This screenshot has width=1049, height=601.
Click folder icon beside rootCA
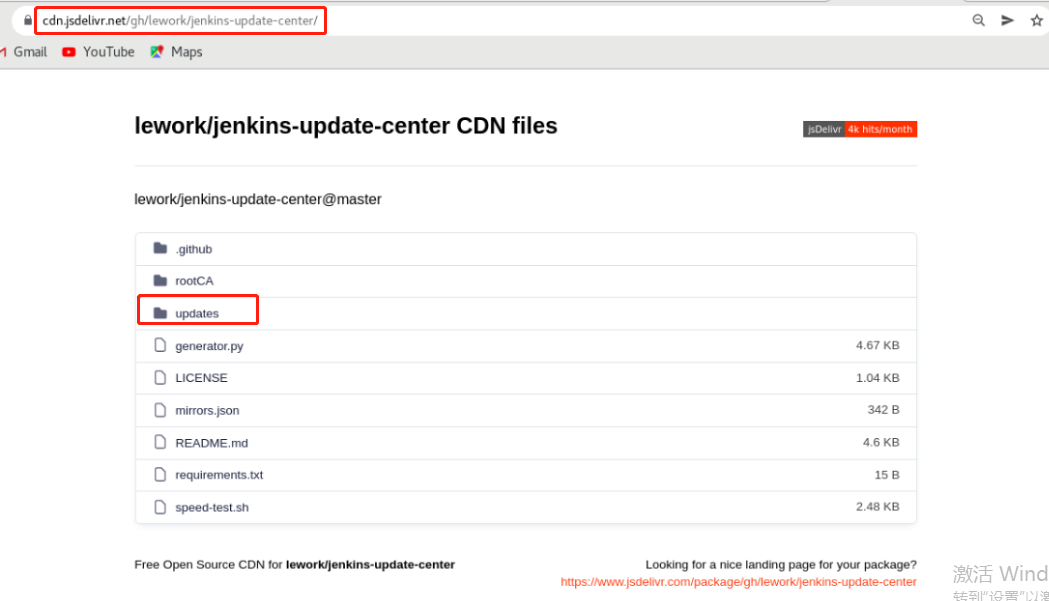pos(160,280)
